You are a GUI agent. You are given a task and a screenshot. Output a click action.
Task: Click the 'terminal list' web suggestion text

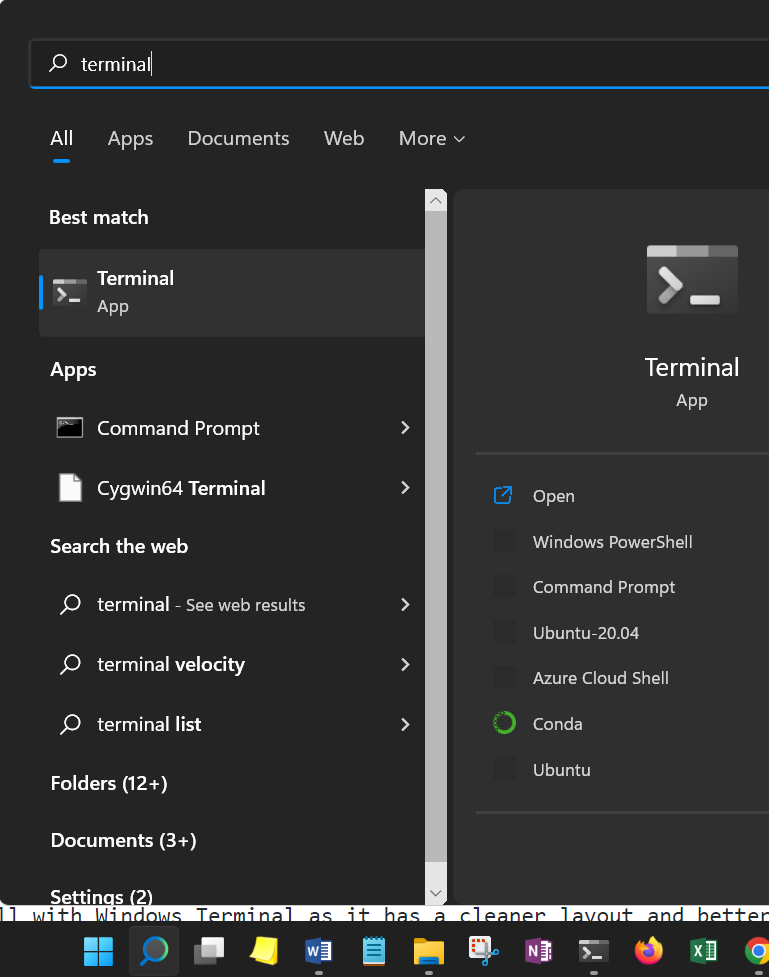pos(149,724)
